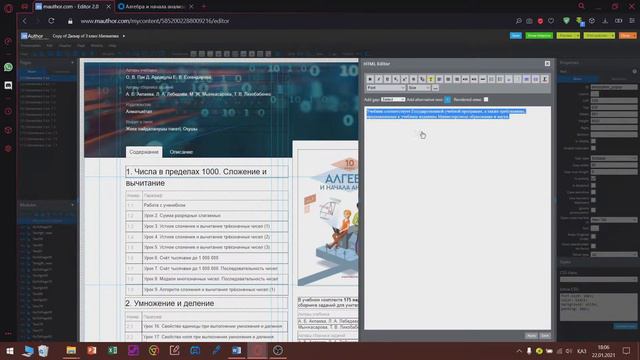
Task: Close the HTML Editor dialog
Action: click(547, 64)
